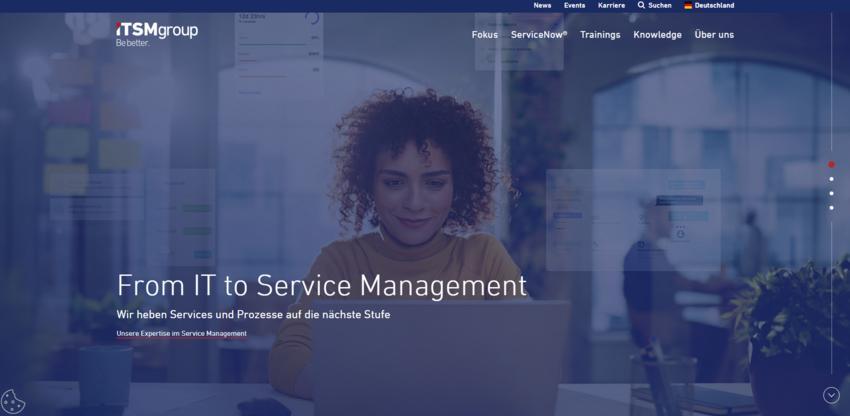Click the Wir heben Services und Prozesse subtitle

(253, 315)
